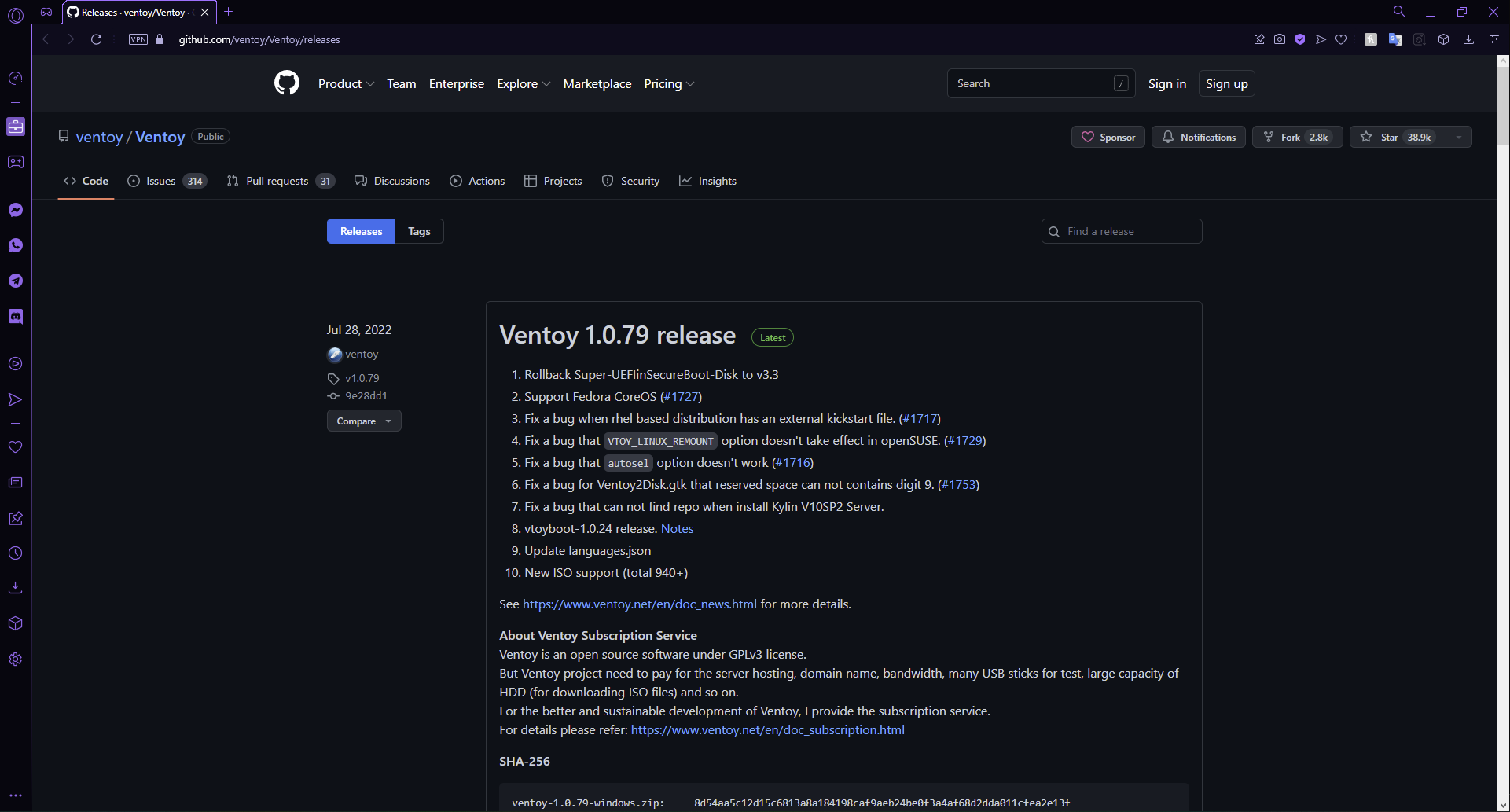Click the Sign up button
This screenshot has width=1510, height=812.
pyautogui.click(x=1226, y=83)
